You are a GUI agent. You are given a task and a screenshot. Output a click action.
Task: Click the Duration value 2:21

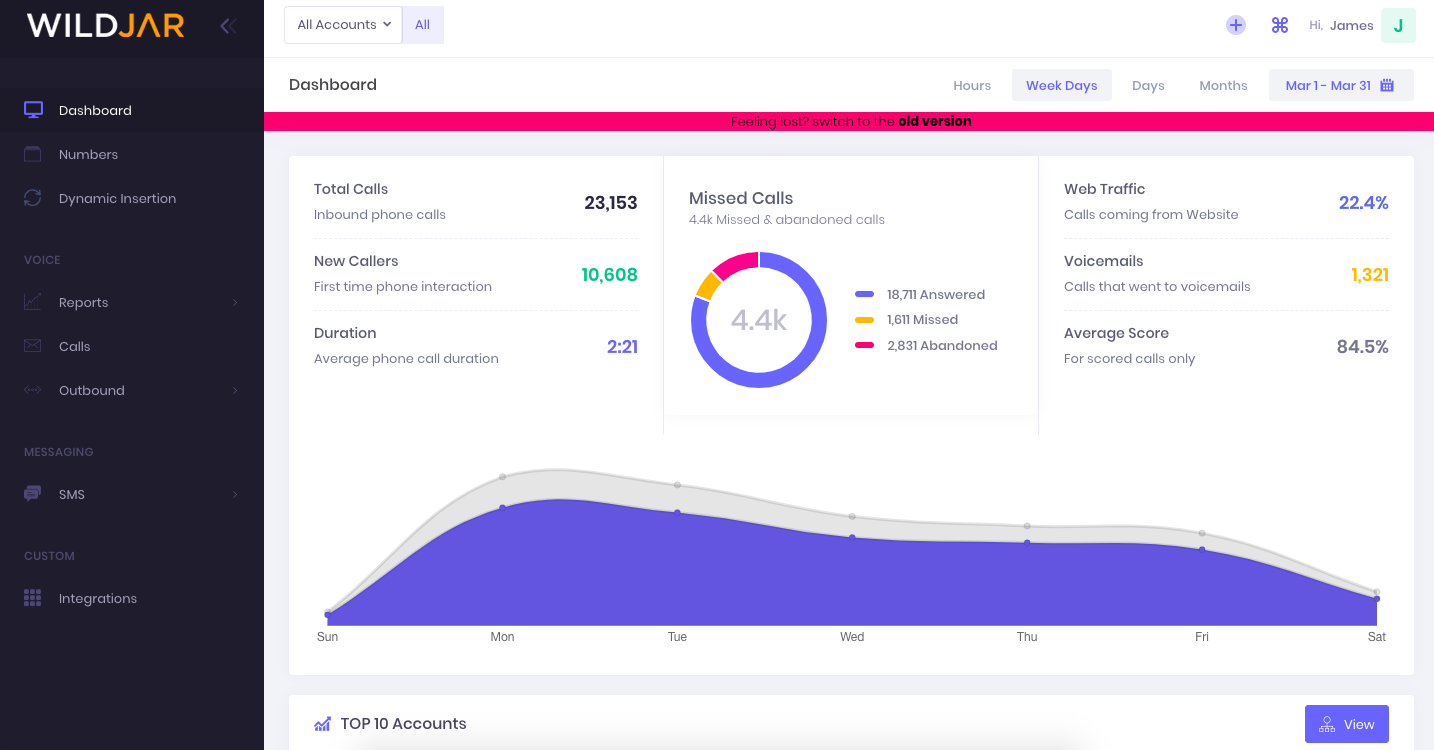(x=622, y=347)
